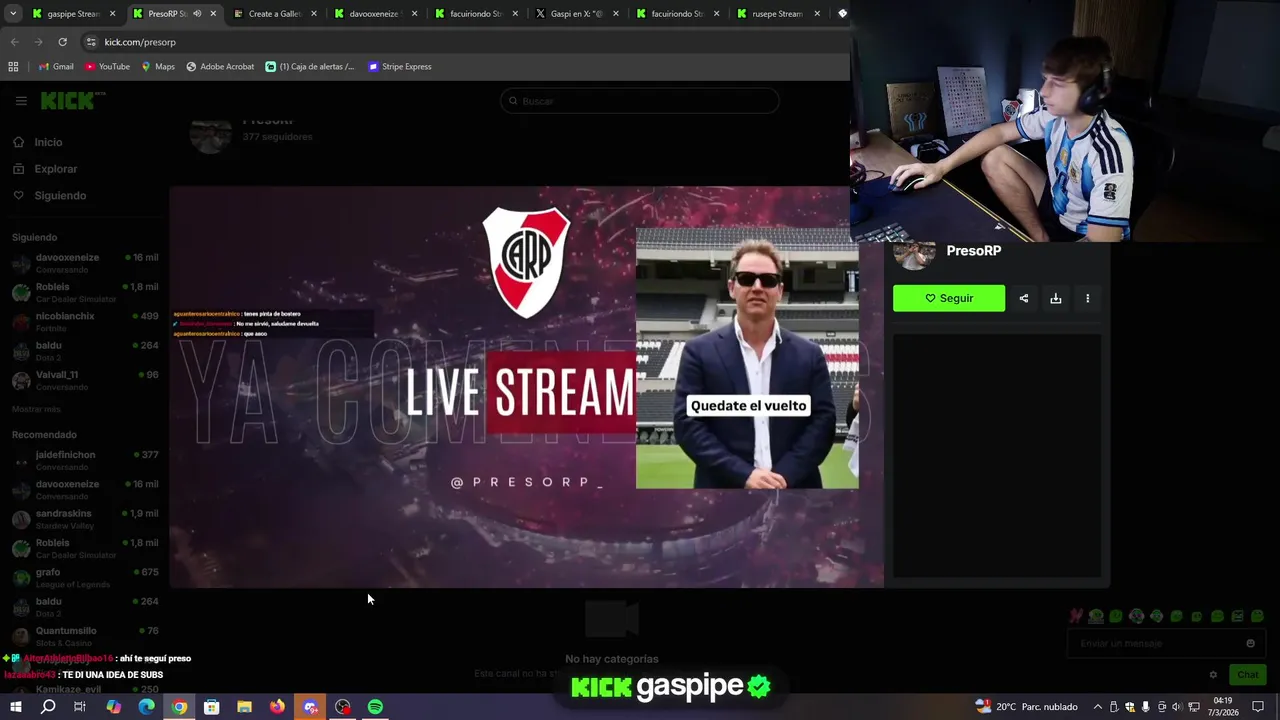Switch to the rusepe Stream tab
The image size is (1280, 720).
777,14
